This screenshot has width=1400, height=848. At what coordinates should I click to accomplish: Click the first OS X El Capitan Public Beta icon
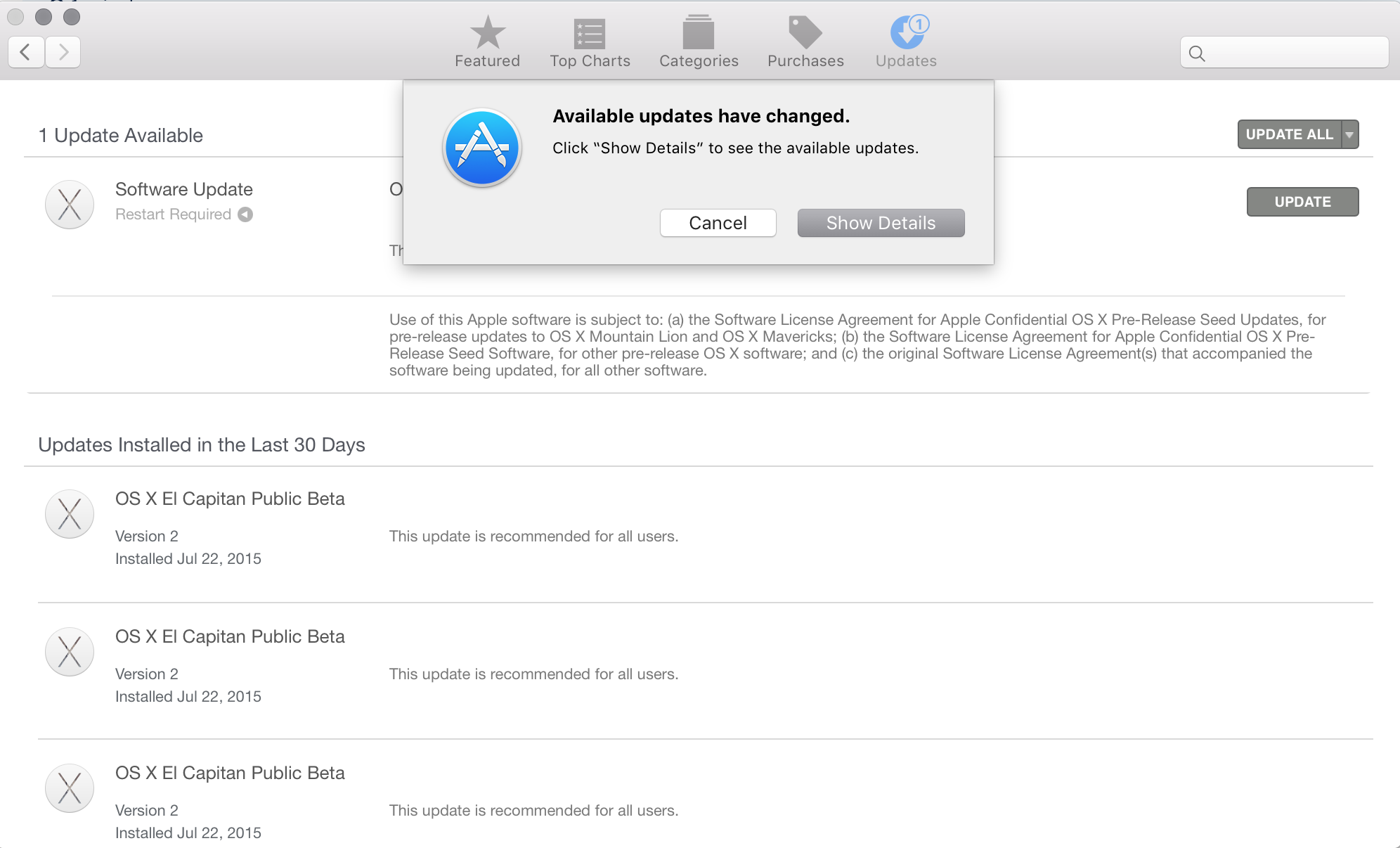click(x=70, y=514)
